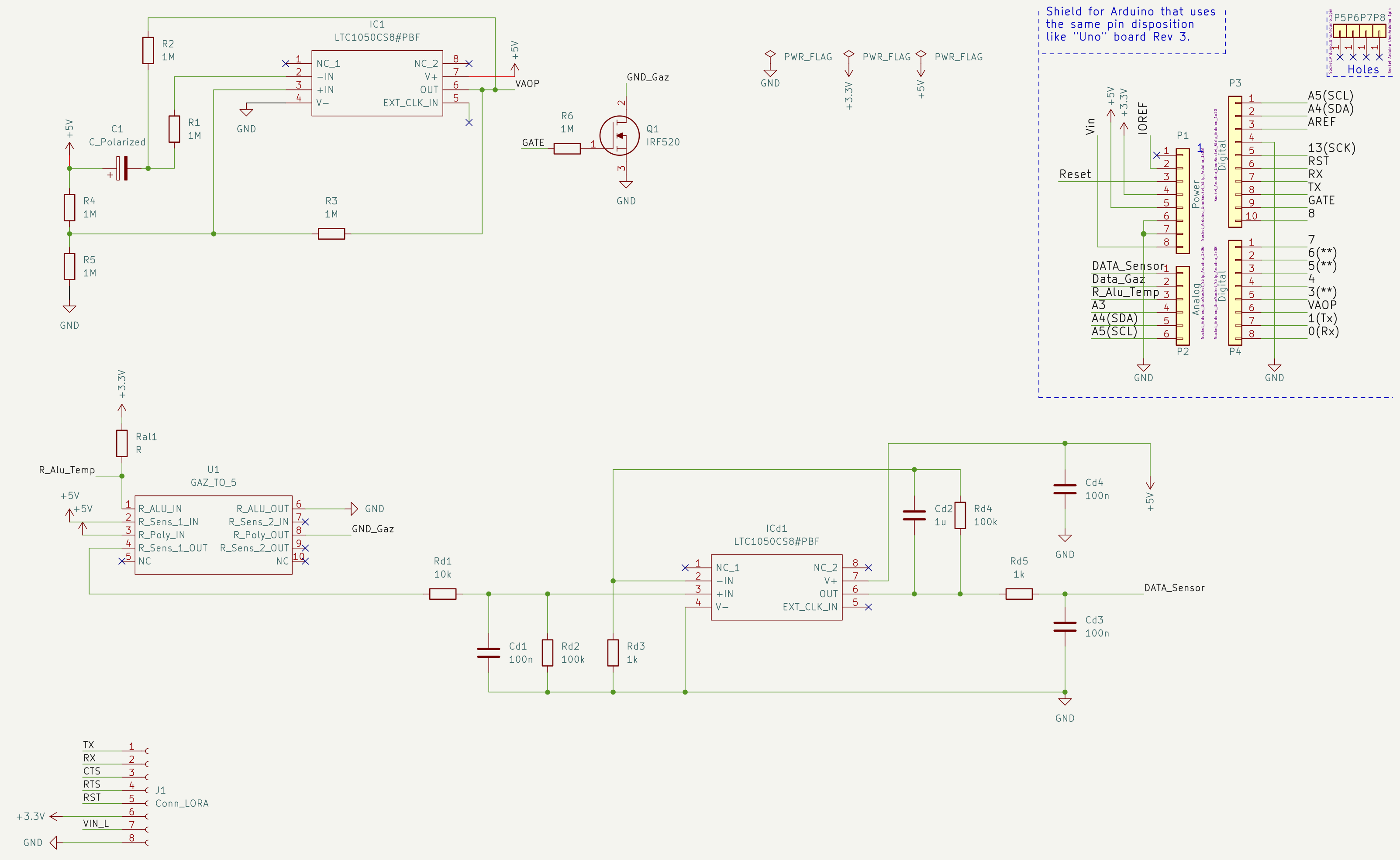Select the R2 1M resistor symbol
Image resolution: width=1400 pixels, height=860 pixels.
[x=148, y=50]
